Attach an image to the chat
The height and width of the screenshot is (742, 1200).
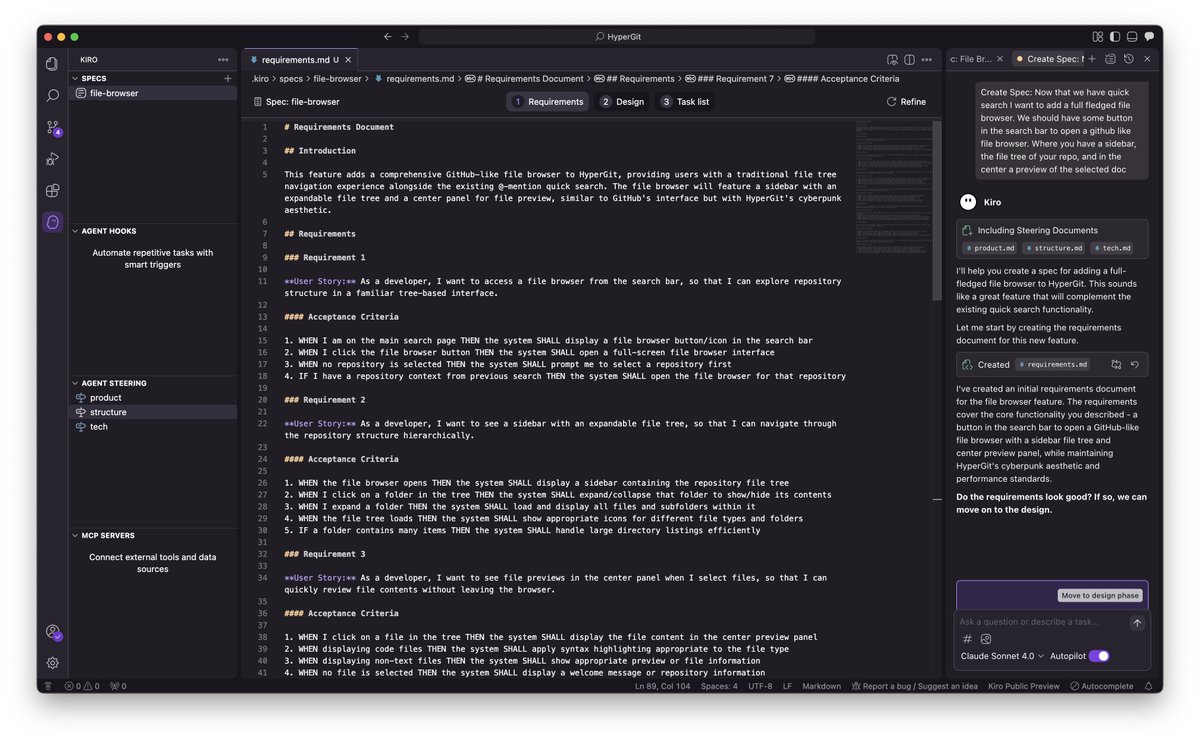pyautogui.click(x=986, y=639)
